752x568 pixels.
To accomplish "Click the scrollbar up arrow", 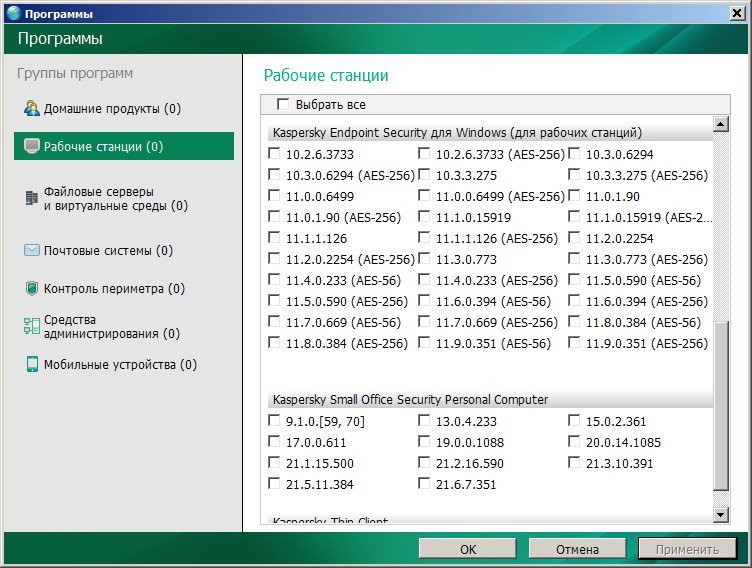I will click(720, 125).
